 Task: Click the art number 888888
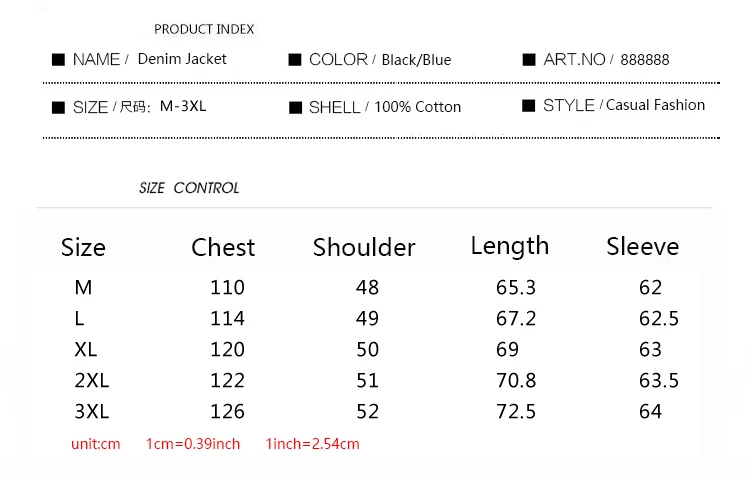(645, 60)
